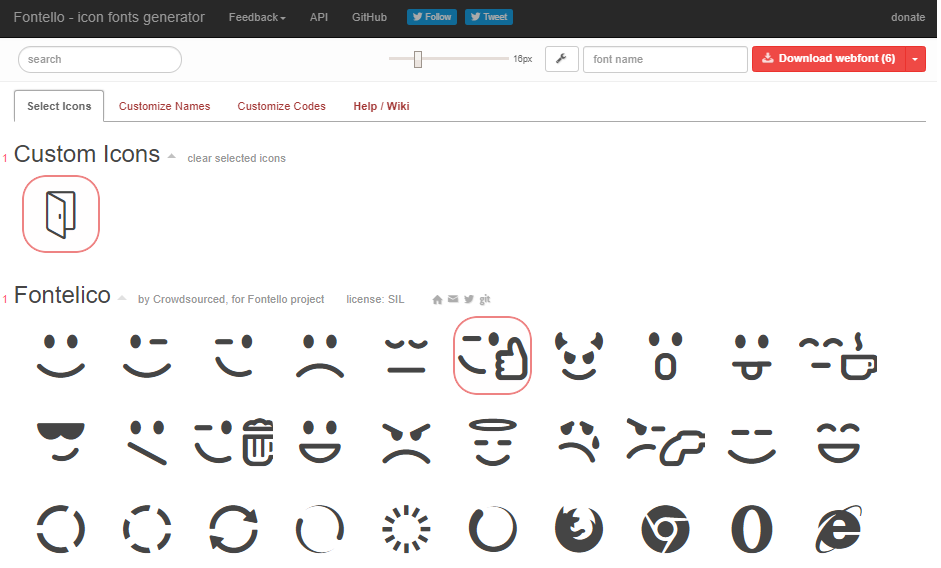941x568 pixels.
Task: Select the Internet Explorer icon
Action: (x=838, y=529)
